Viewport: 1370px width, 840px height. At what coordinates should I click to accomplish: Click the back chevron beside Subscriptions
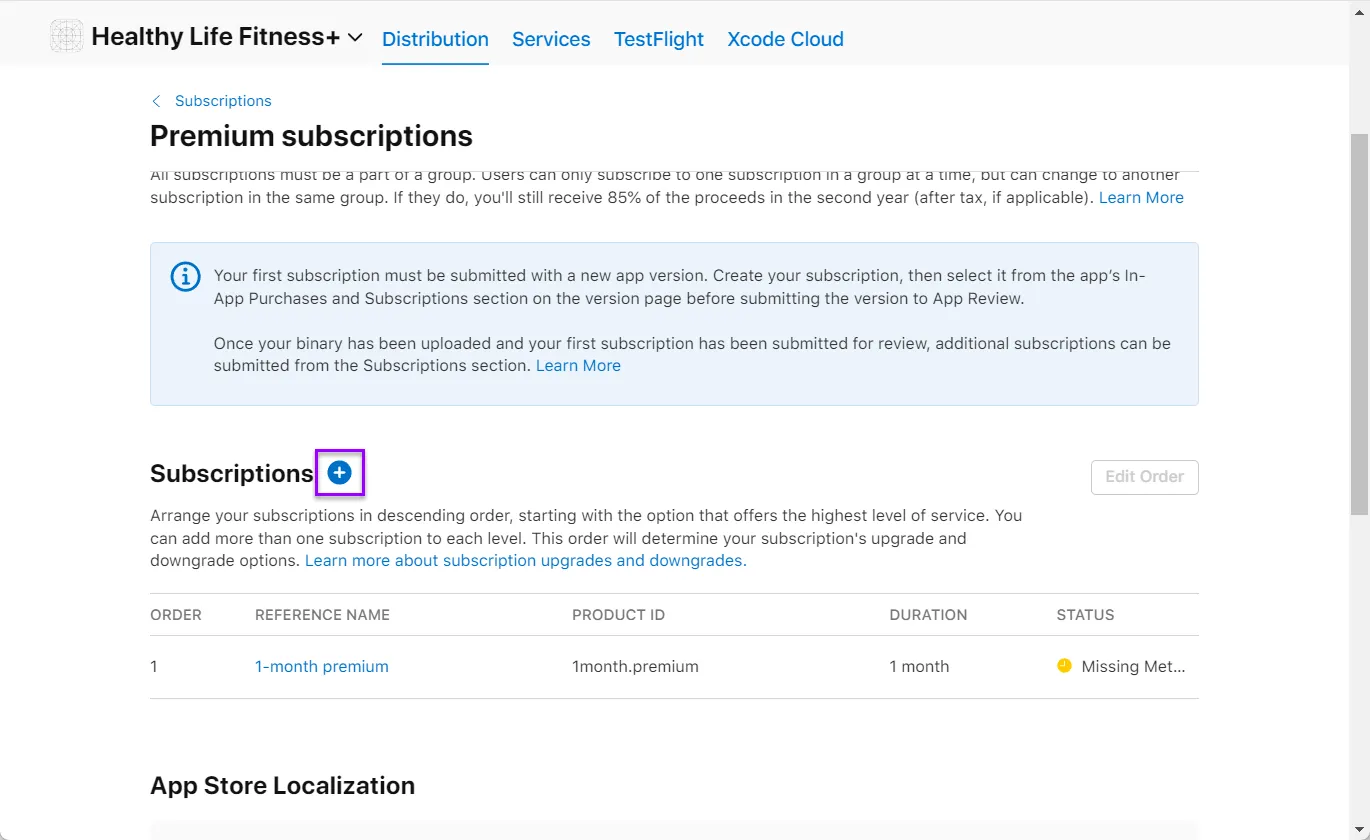click(156, 101)
